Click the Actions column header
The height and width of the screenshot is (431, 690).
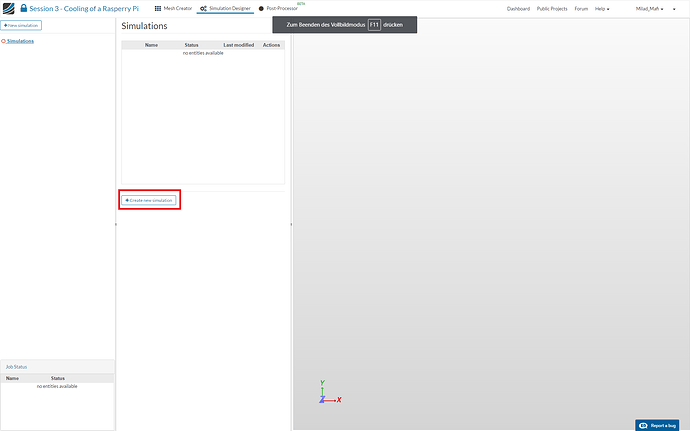(271, 45)
